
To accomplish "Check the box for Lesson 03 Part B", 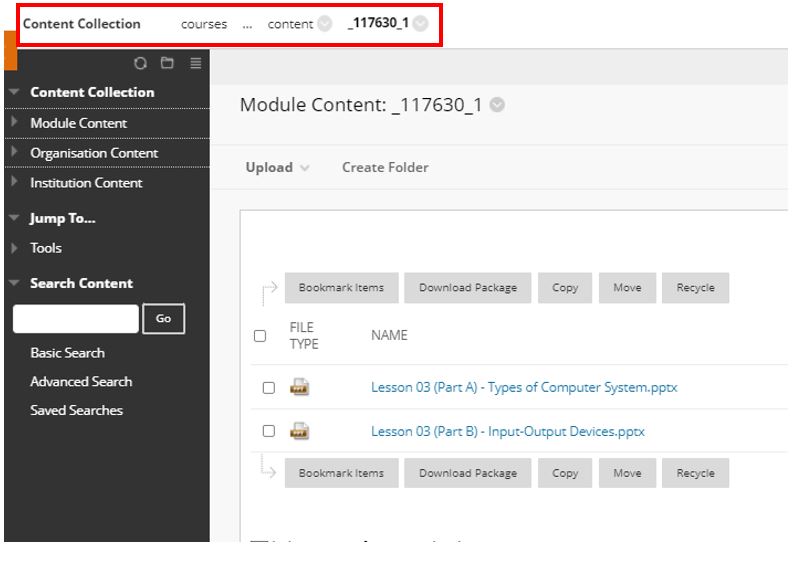I will coord(269,431).
